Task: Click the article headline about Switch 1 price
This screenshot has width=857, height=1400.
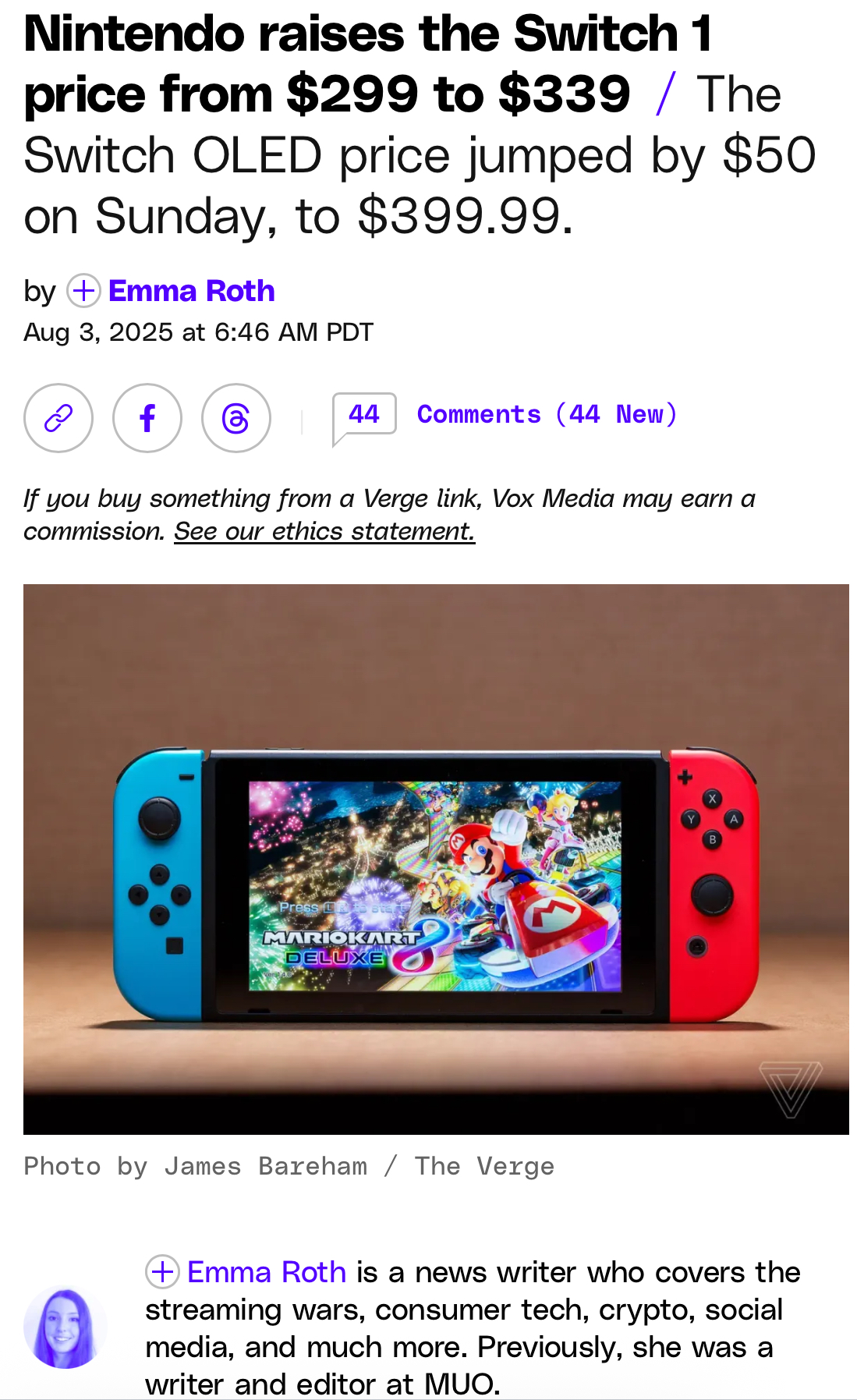Action: point(368,64)
